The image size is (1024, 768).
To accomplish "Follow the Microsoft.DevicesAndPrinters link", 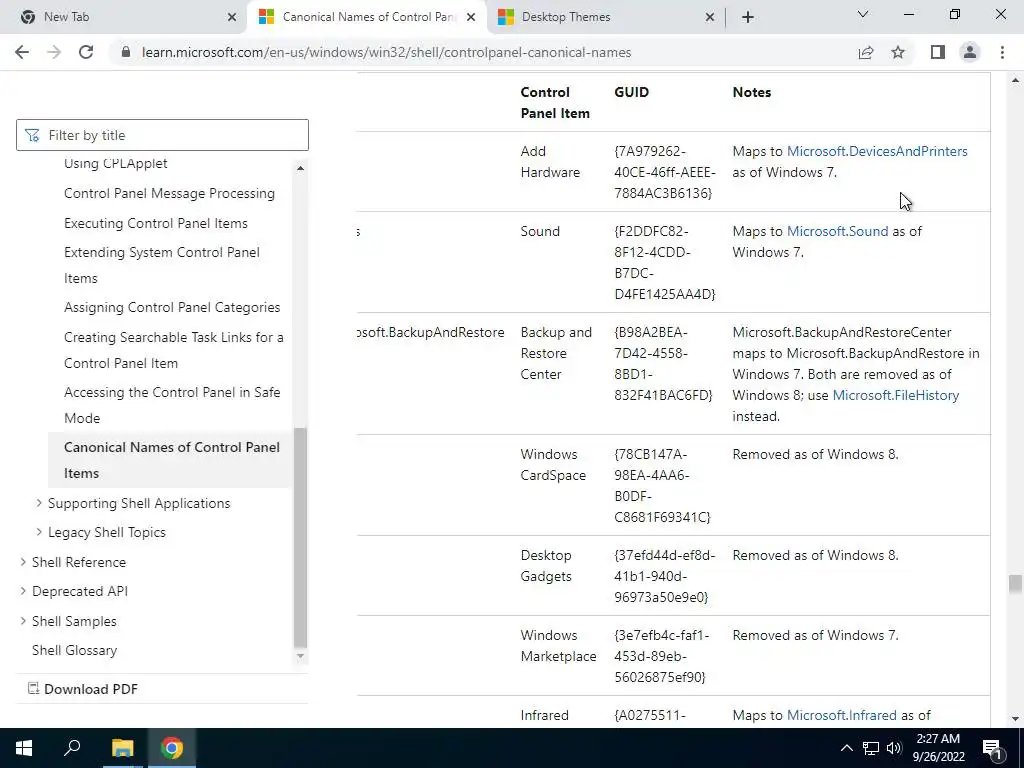I will [877, 152].
